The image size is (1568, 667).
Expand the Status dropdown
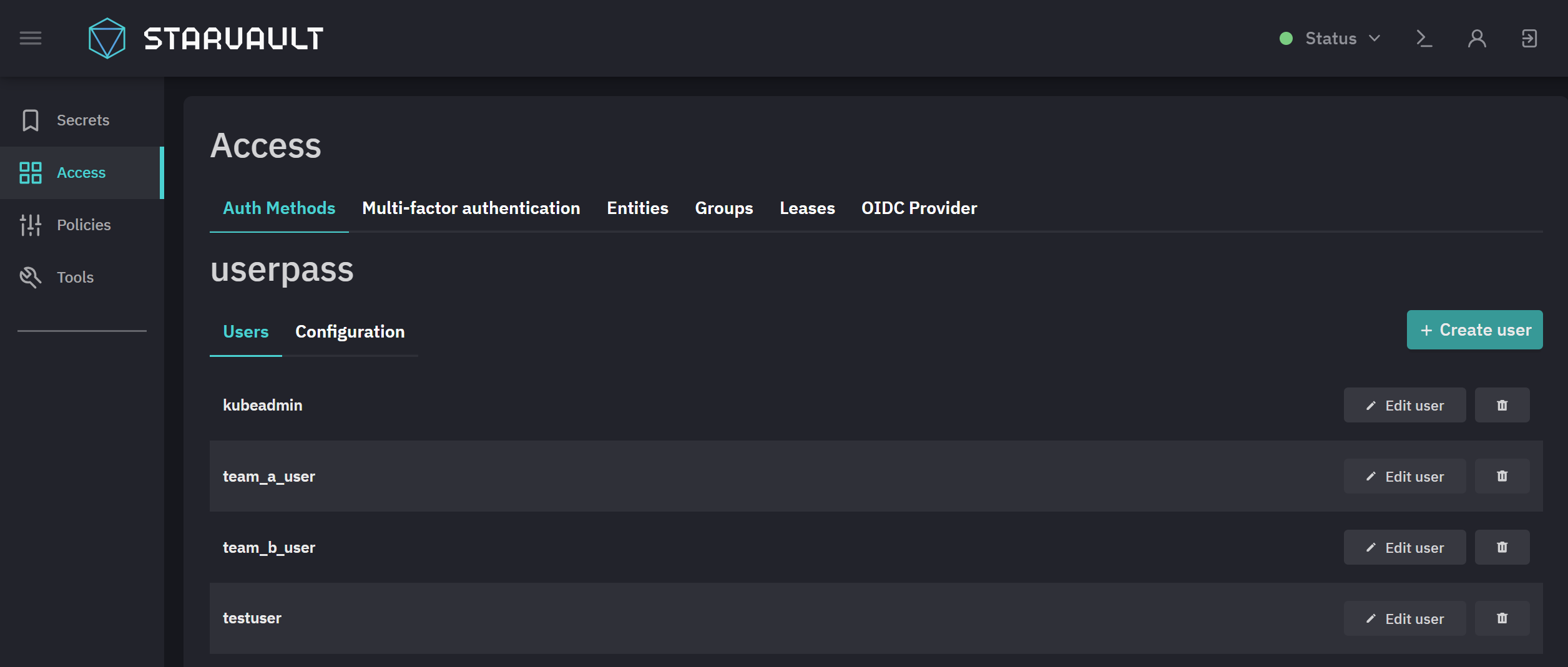1330,39
